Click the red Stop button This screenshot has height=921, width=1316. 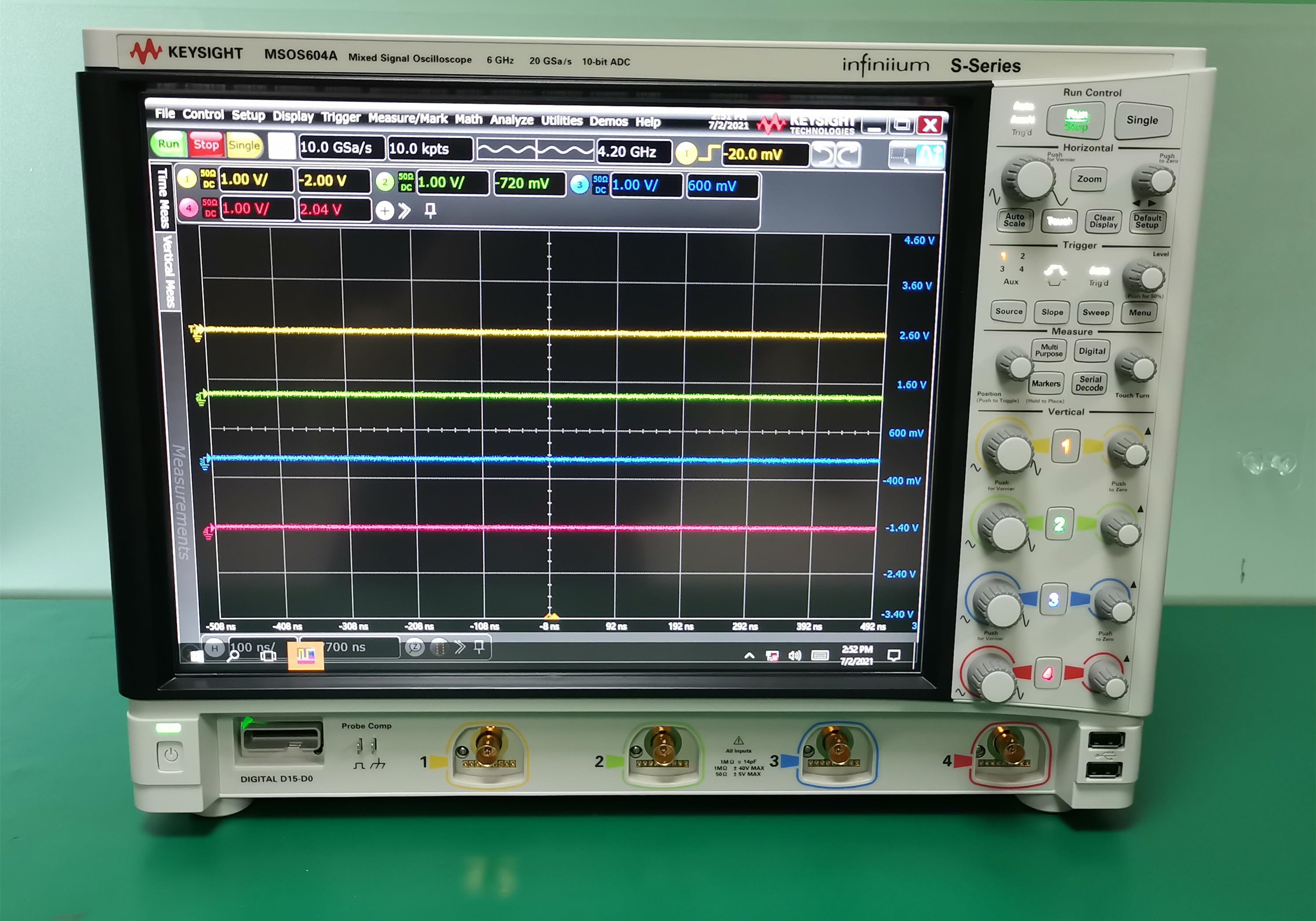coord(206,144)
